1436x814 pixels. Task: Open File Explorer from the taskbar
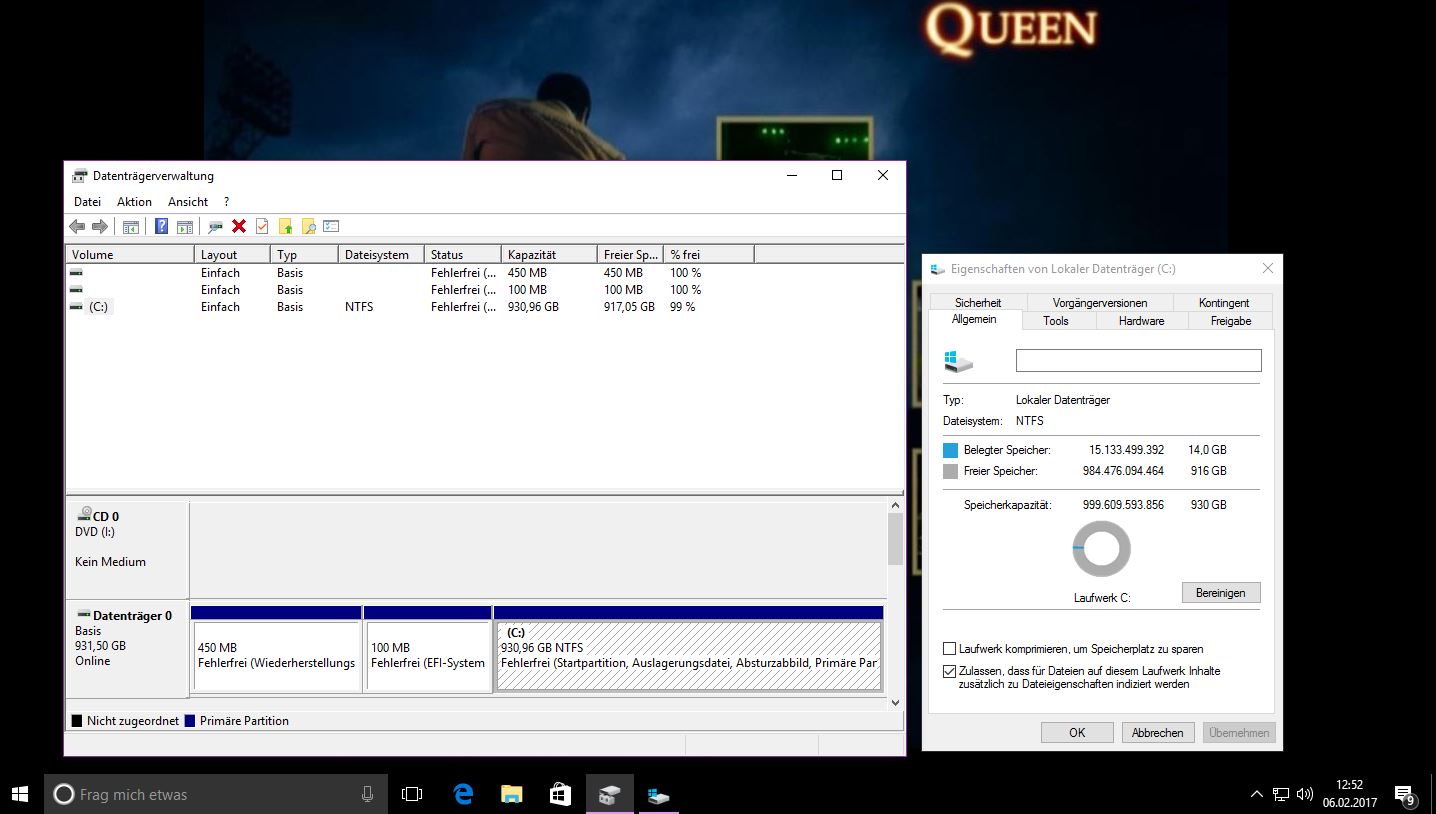[x=512, y=794]
